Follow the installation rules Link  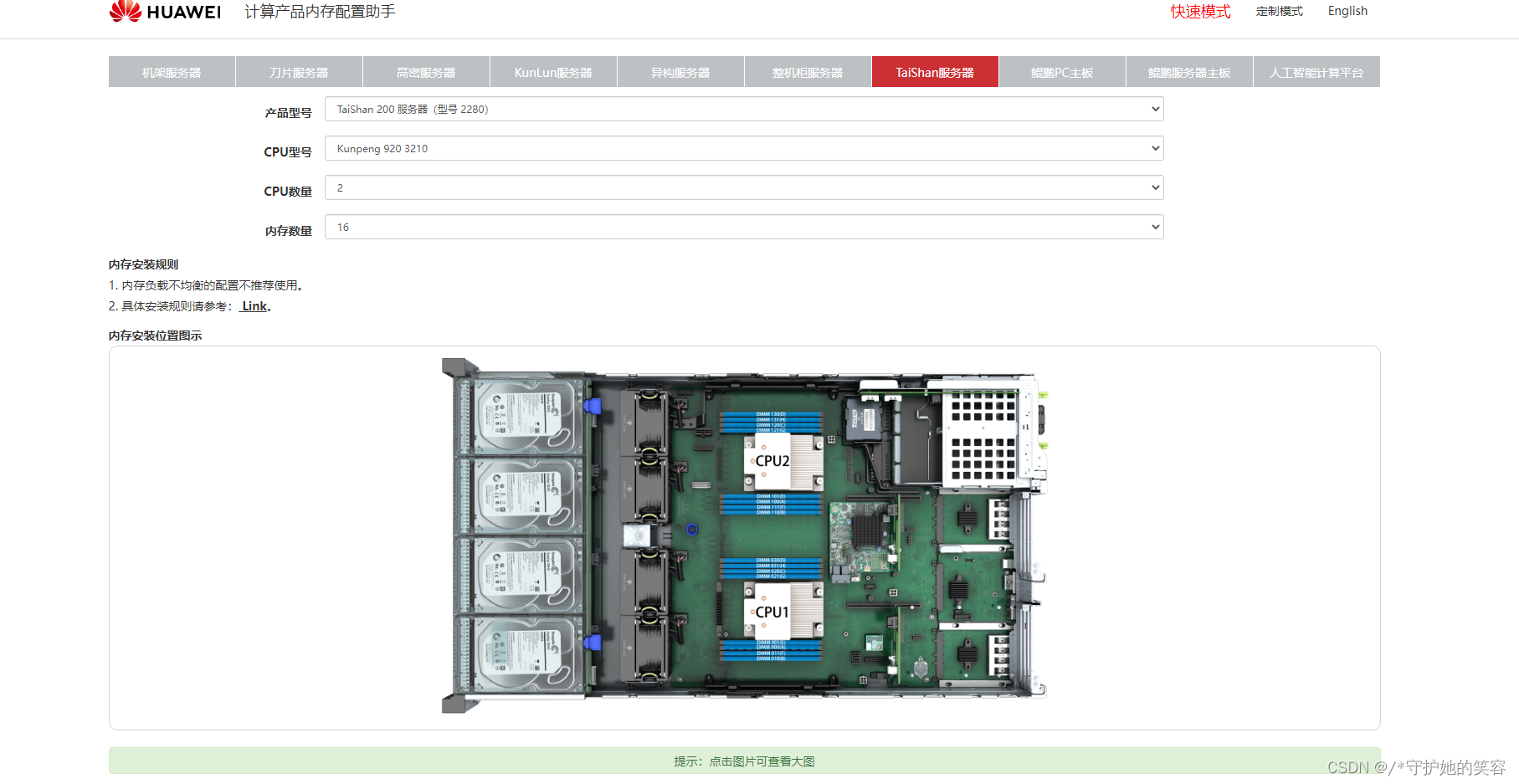click(254, 306)
